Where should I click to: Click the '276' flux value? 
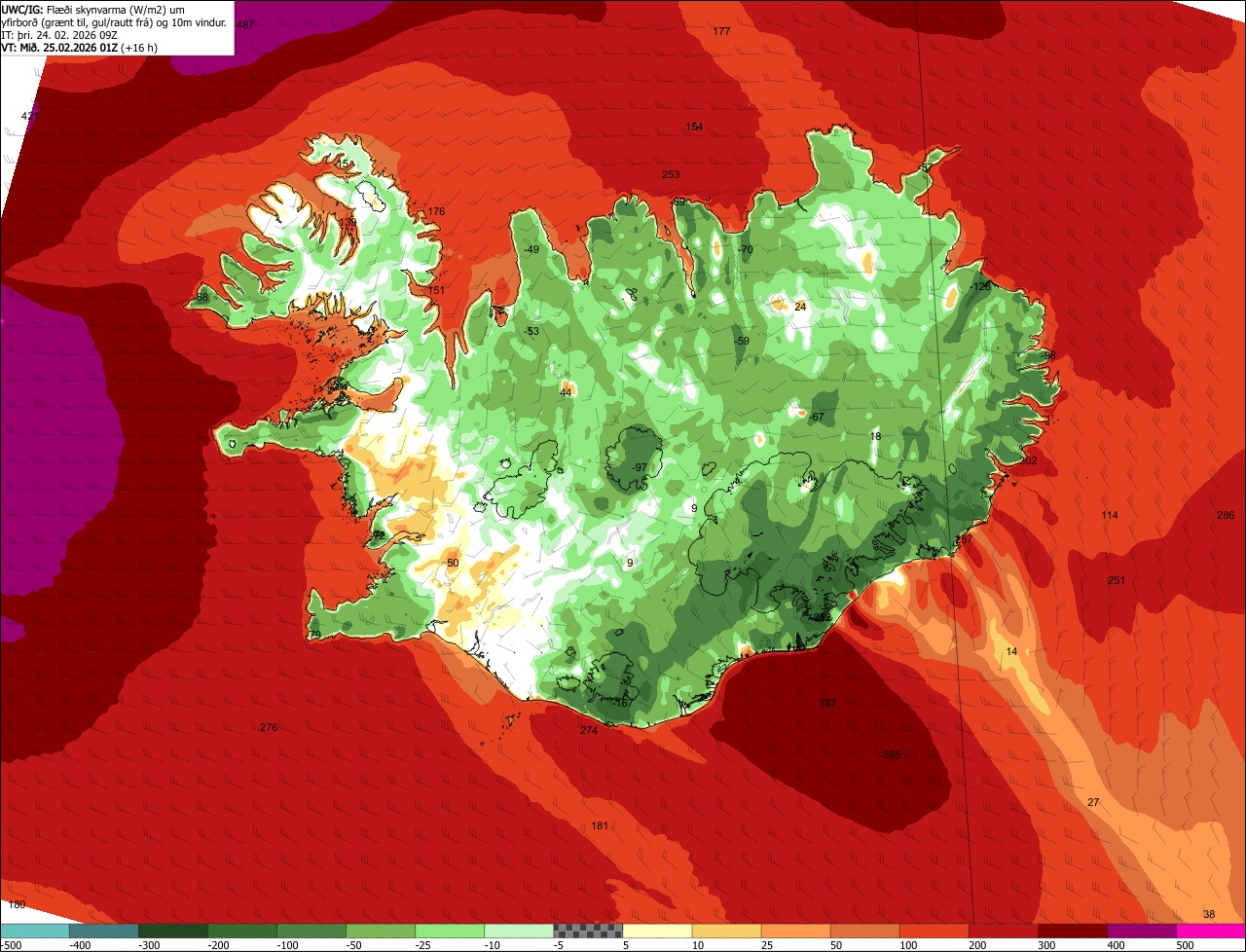269,727
